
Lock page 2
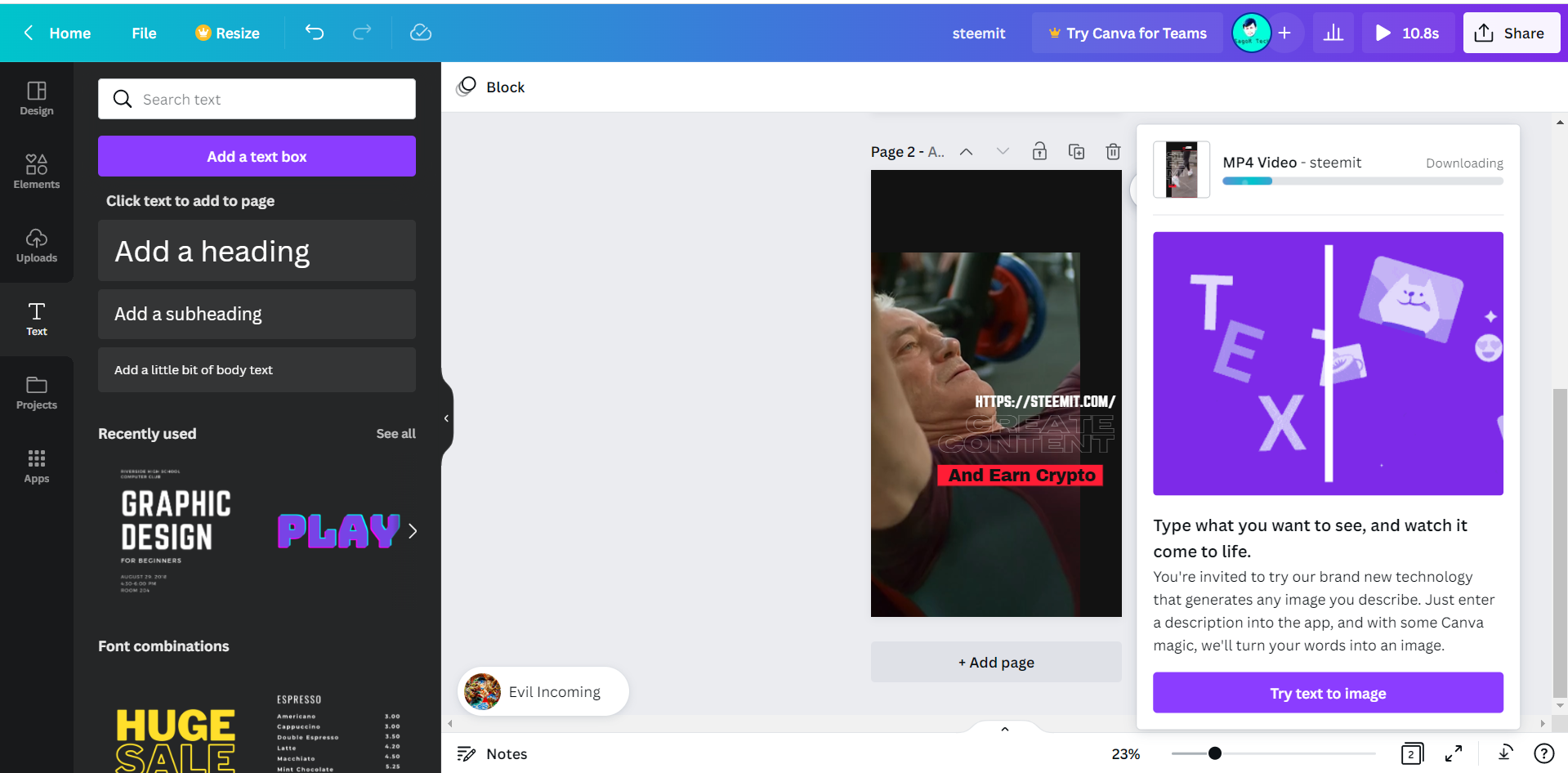[x=1039, y=151]
